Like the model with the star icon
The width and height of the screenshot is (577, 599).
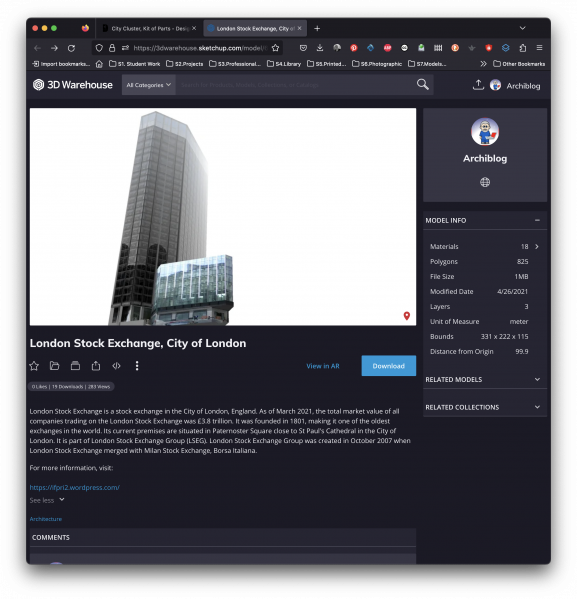(34, 366)
